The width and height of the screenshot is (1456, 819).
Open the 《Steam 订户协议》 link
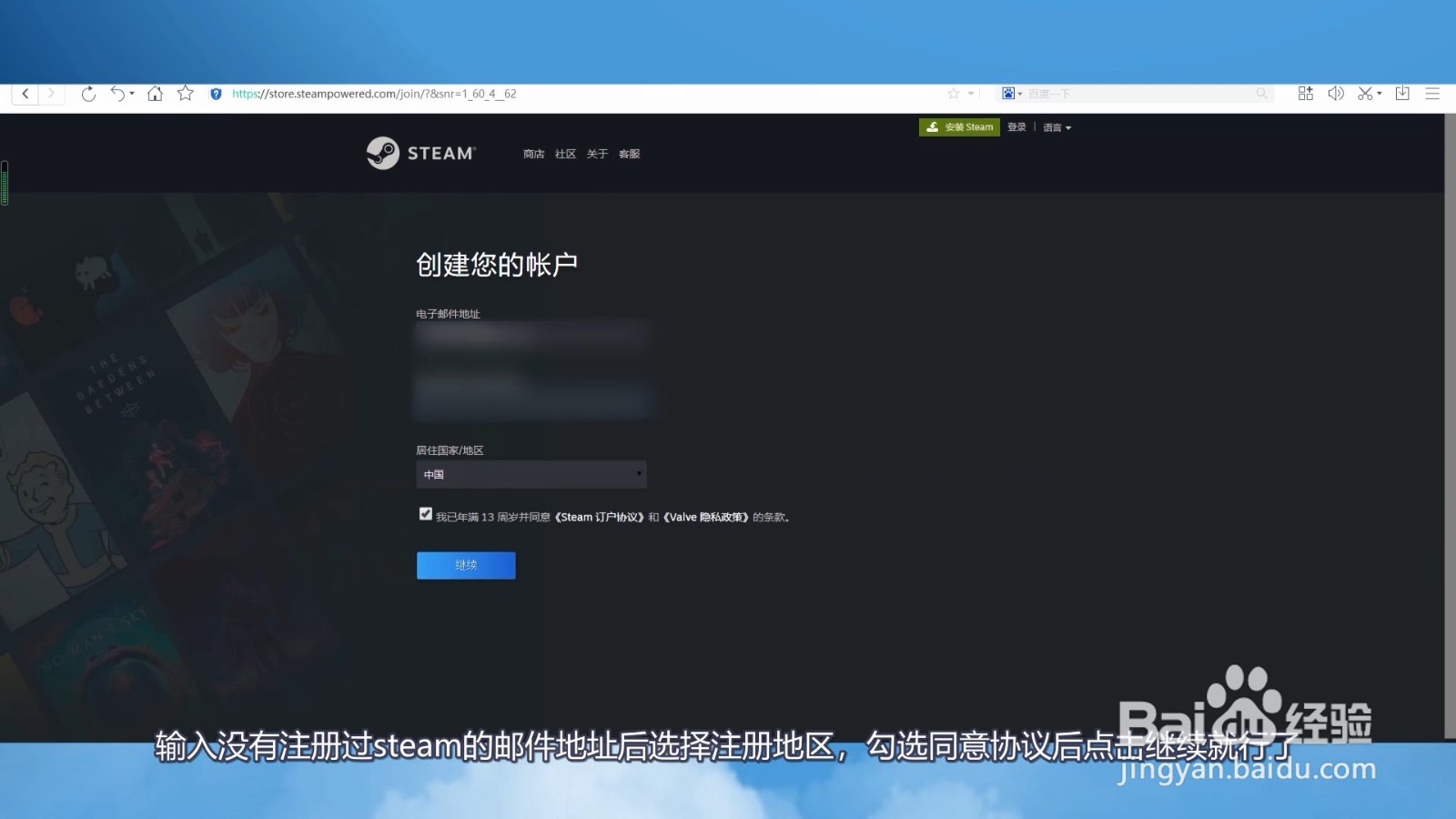click(600, 517)
